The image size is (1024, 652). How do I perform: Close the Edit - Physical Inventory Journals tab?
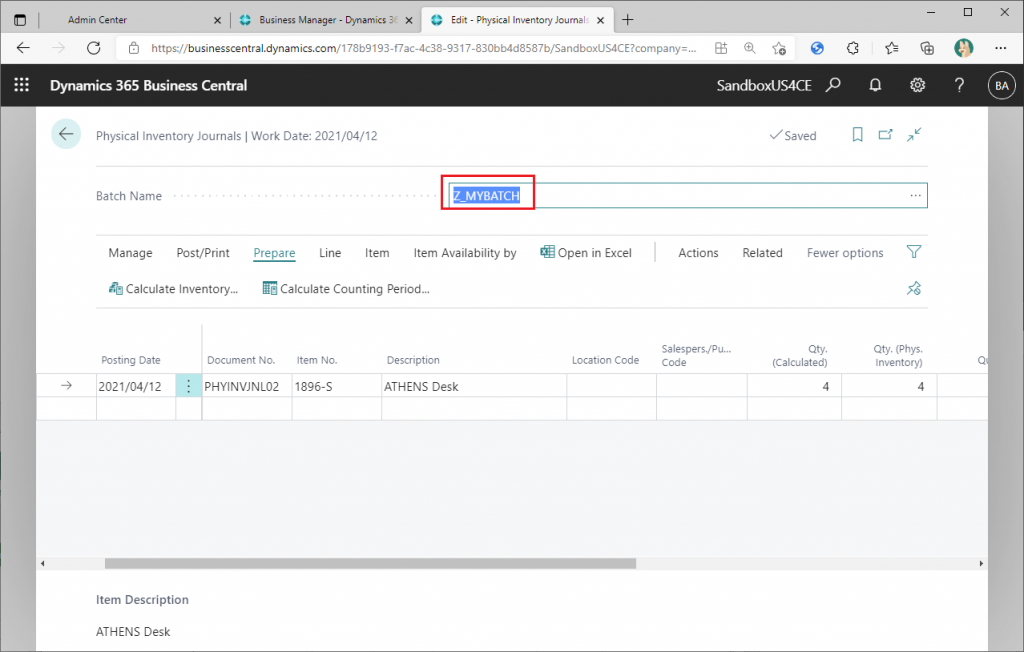[600, 20]
